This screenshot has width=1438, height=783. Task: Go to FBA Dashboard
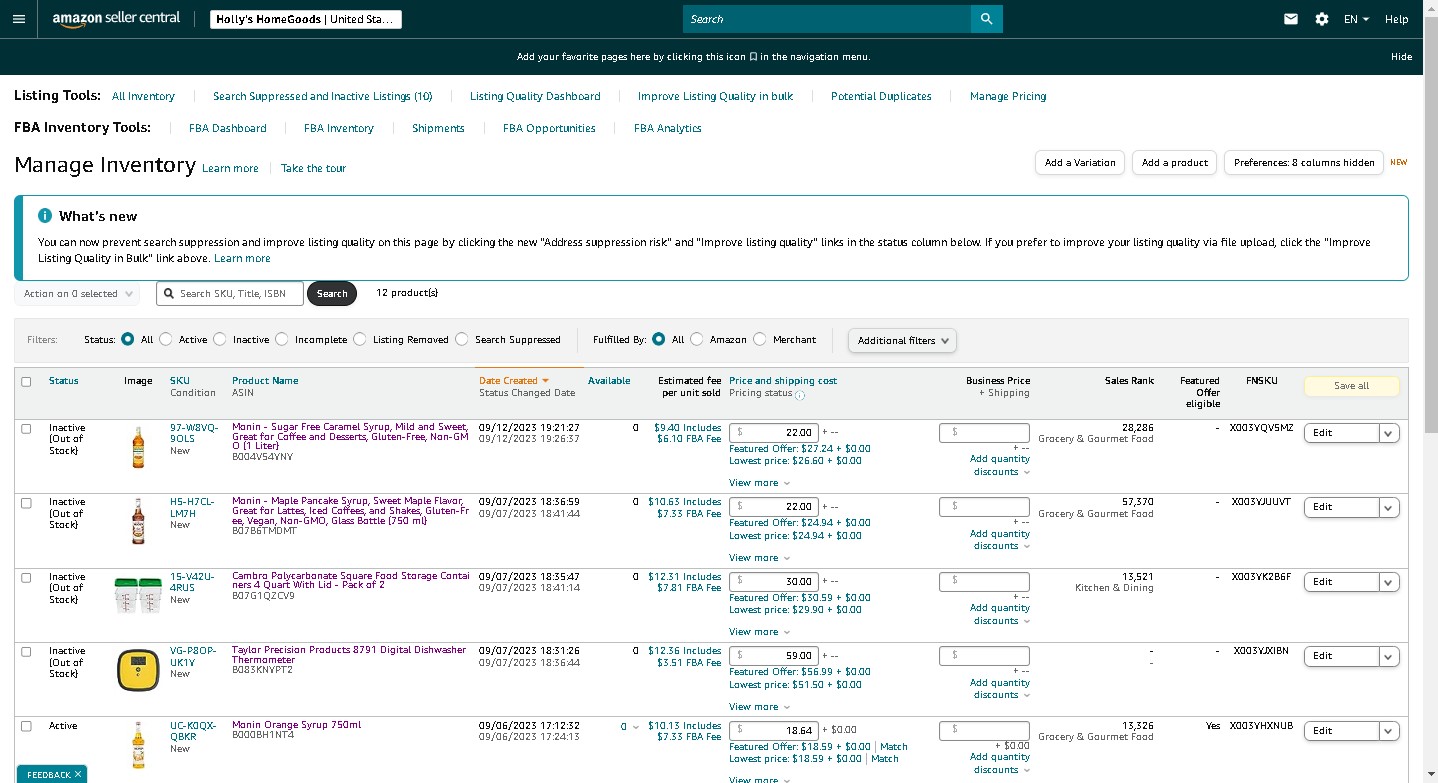[228, 129]
